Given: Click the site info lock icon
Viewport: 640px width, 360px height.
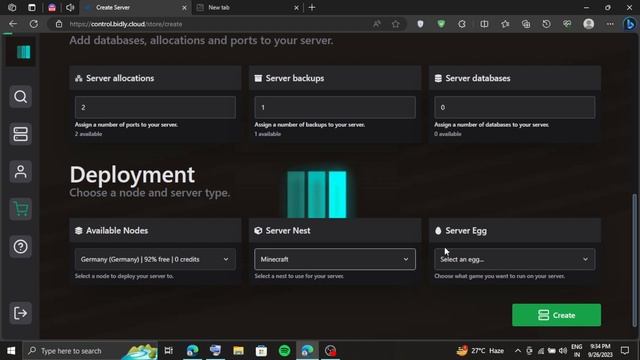Looking at the screenshot, I should click(x=59, y=24).
